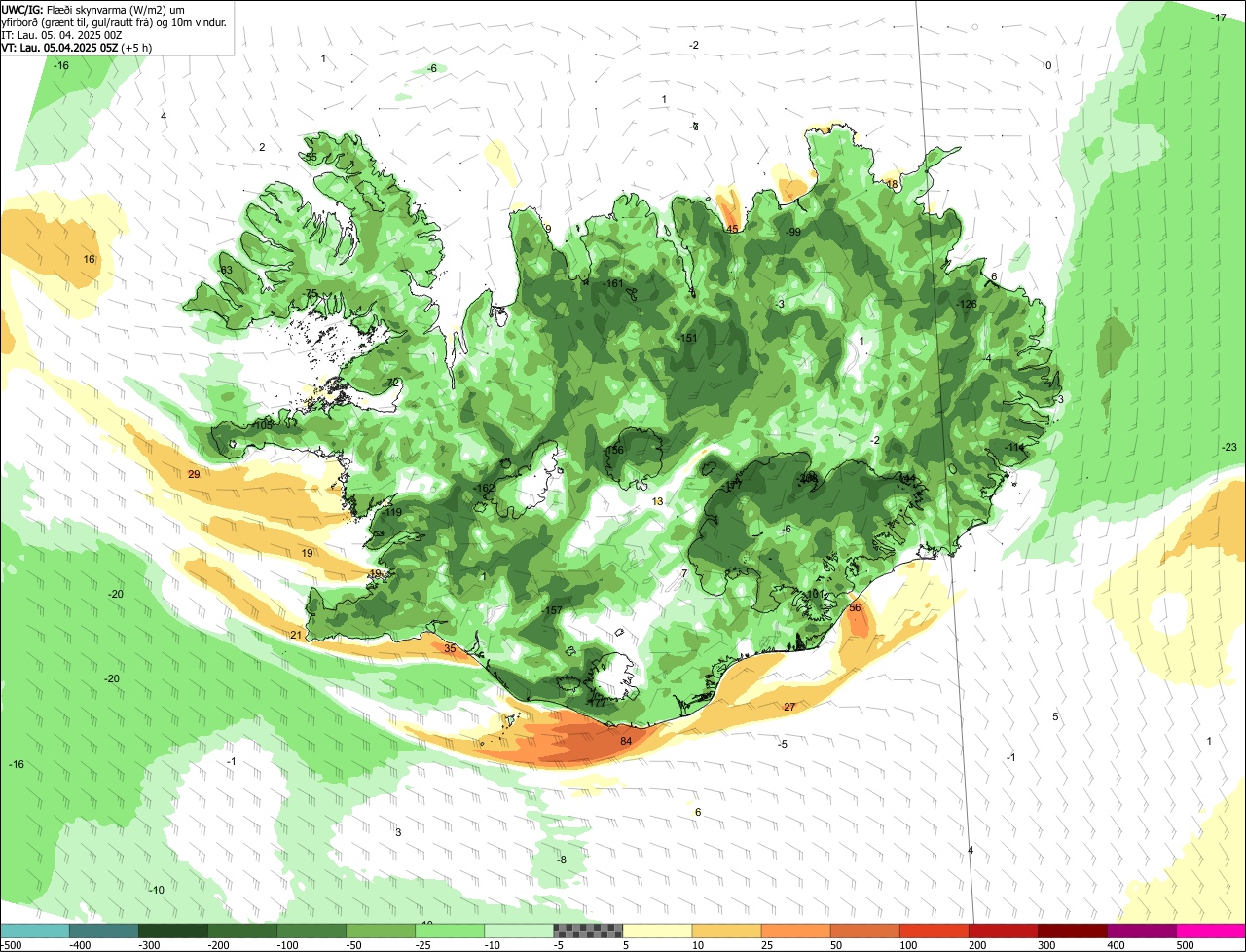This screenshot has height=952, width=1246.
Task: Click the value -17 in the top-right corner
Action: click(1218, 18)
